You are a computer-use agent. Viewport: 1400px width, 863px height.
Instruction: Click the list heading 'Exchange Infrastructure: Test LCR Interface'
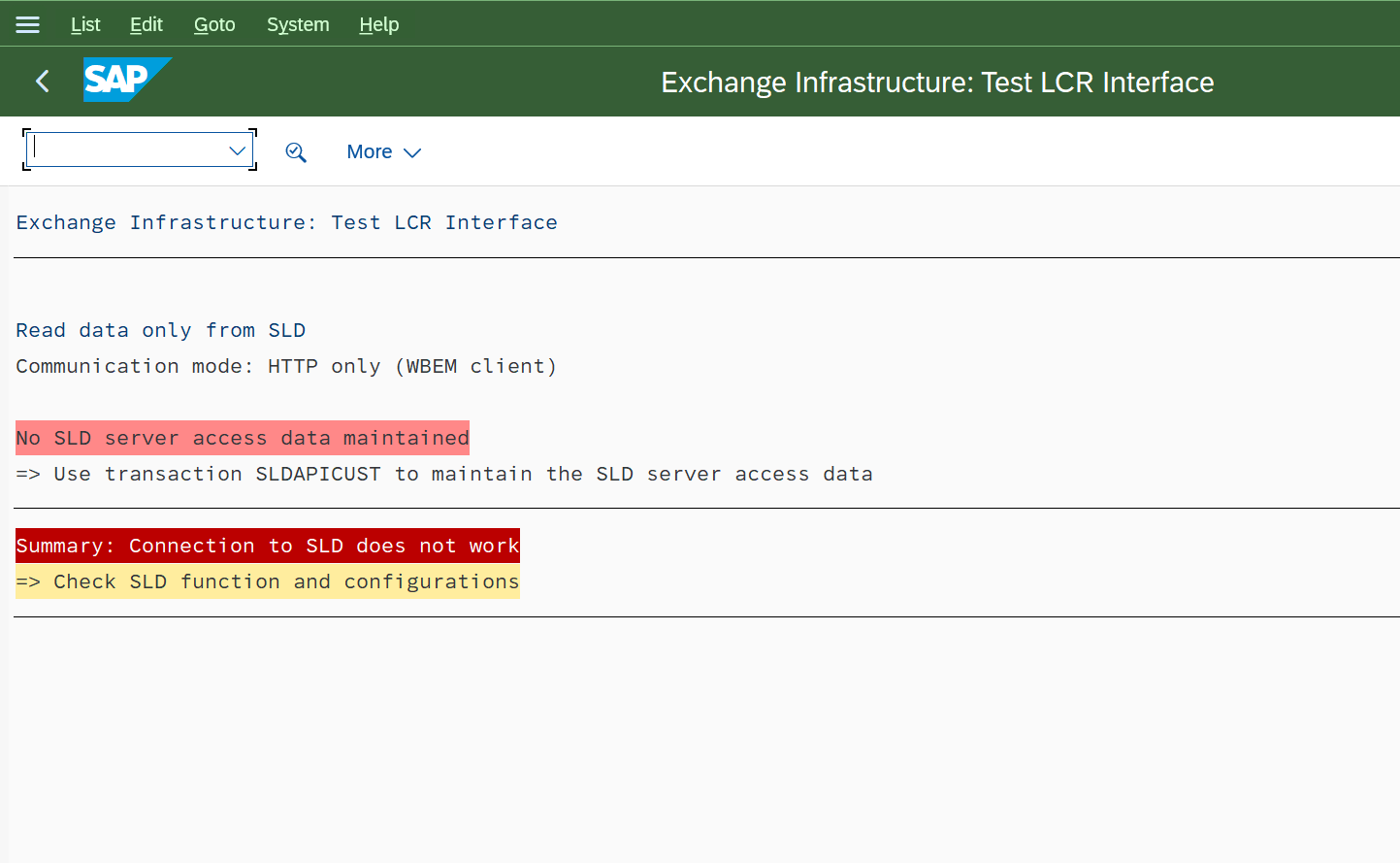point(287,222)
